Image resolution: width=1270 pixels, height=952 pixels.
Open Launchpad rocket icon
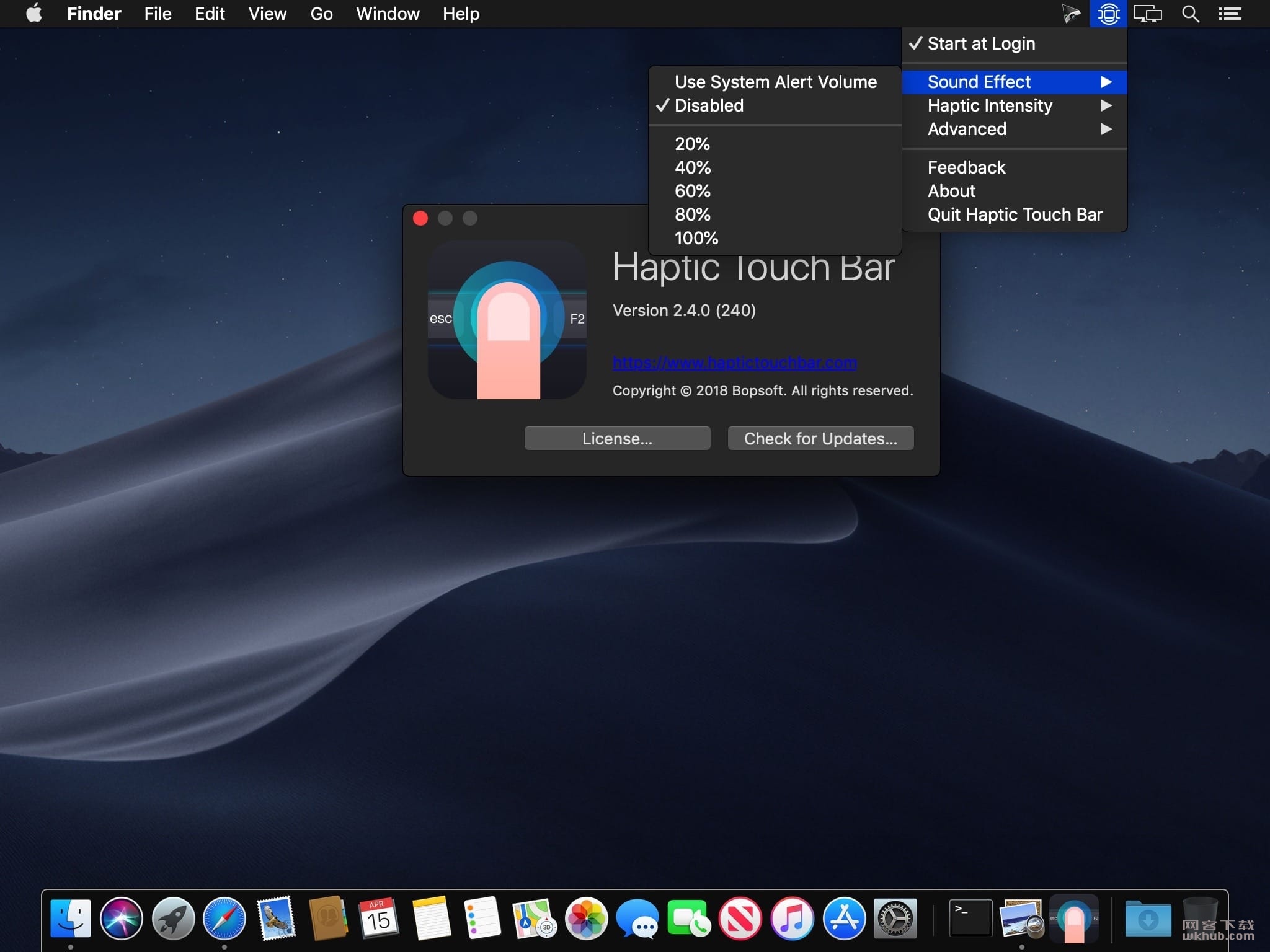173,918
